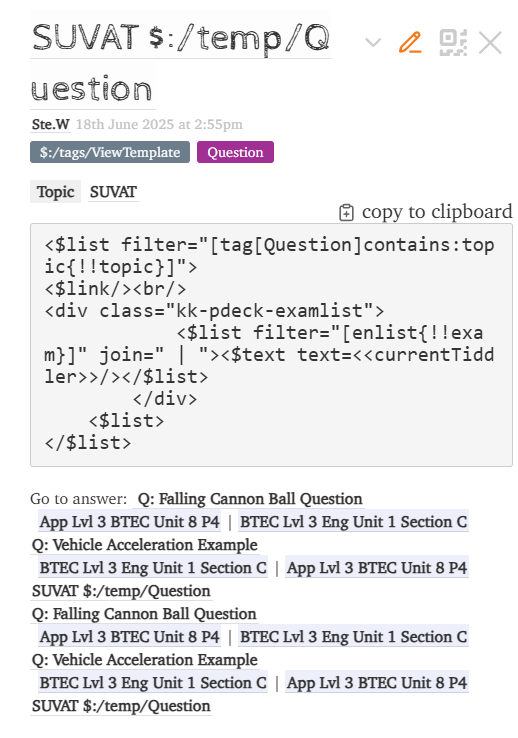Open the first Q: Vehicle Acceleration Example link
This screenshot has width=518, height=738.
(x=144, y=545)
